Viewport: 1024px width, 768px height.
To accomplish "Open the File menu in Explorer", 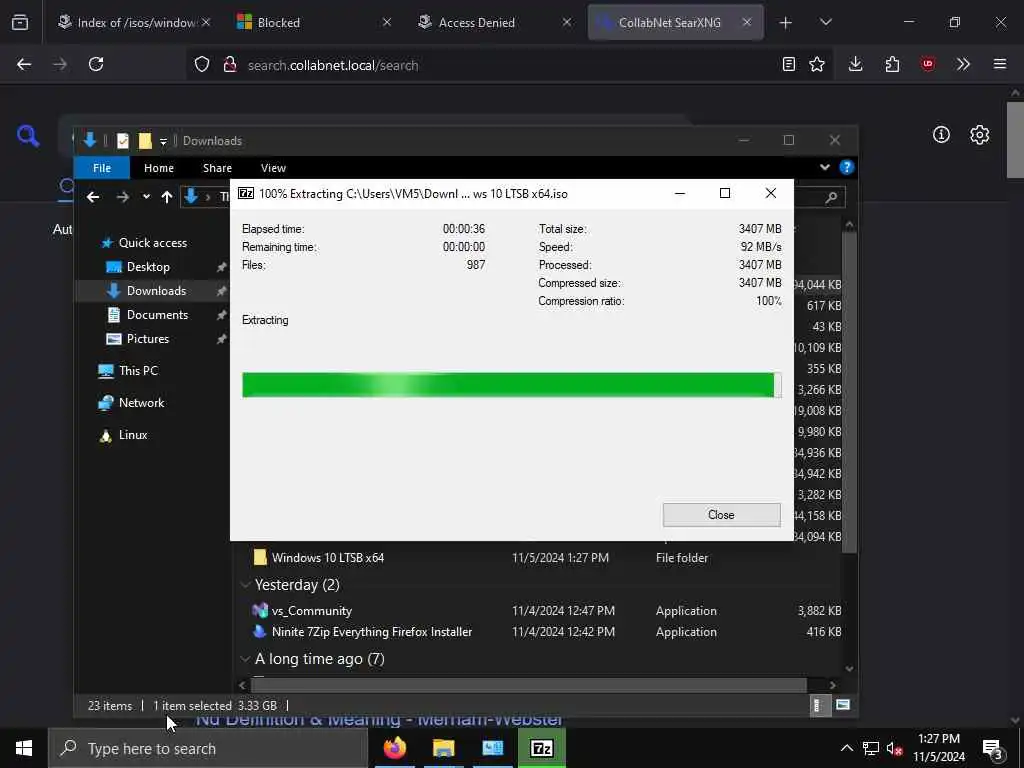I will pos(102,168).
